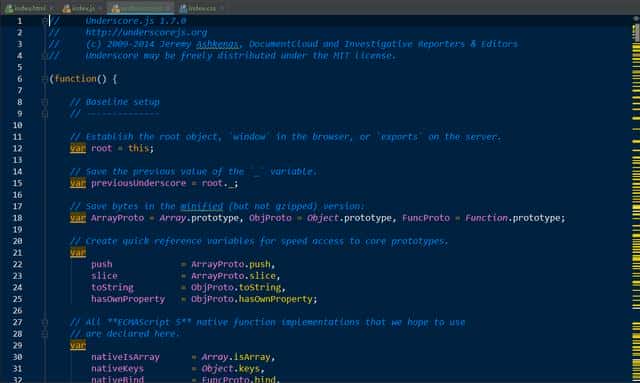Click the code inspection indicator above the scrollbar
Screen dimensions: 640x383
[x=636, y=19]
